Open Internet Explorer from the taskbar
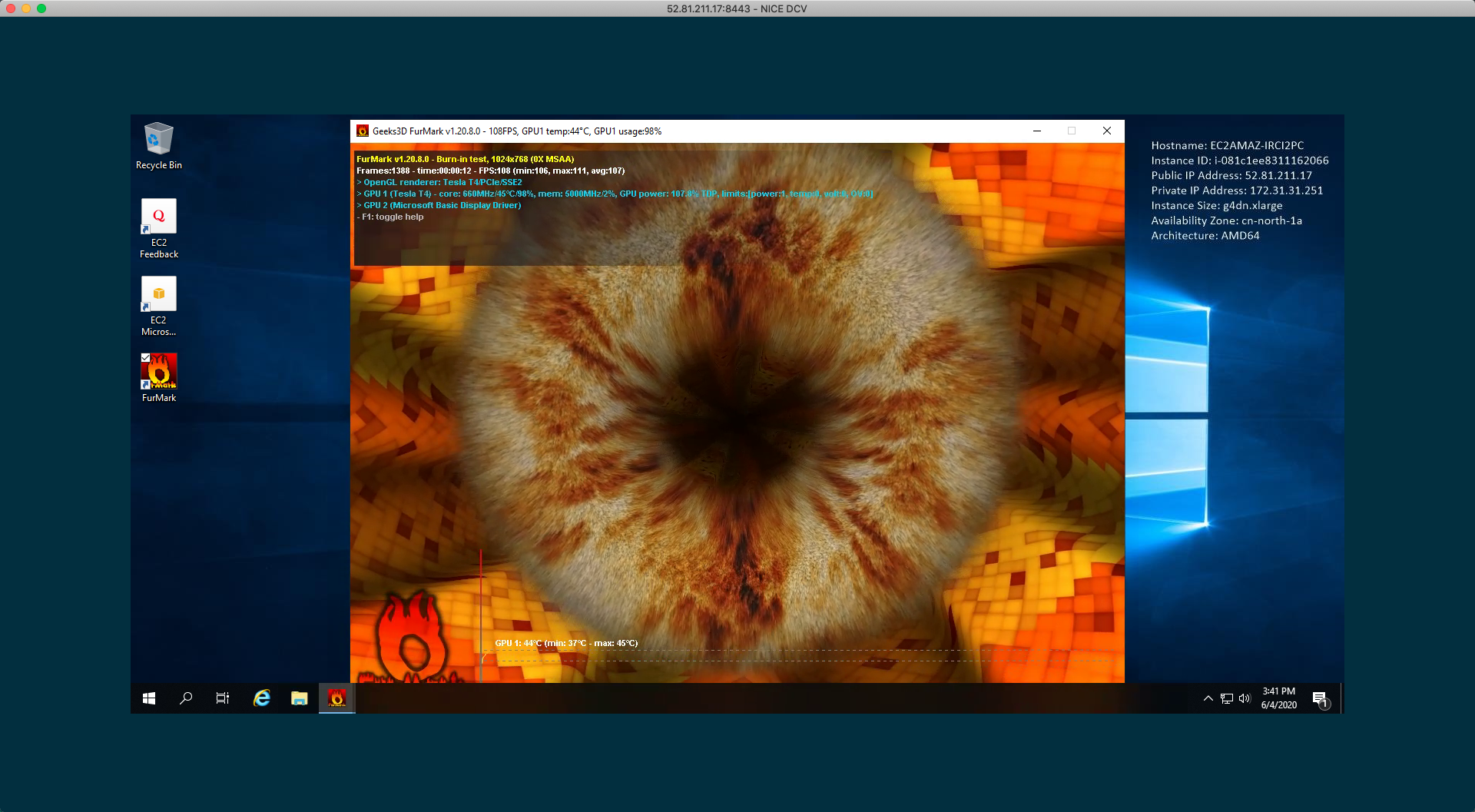The height and width of the screenshot is (812, 1475). (x=262, y=698)
